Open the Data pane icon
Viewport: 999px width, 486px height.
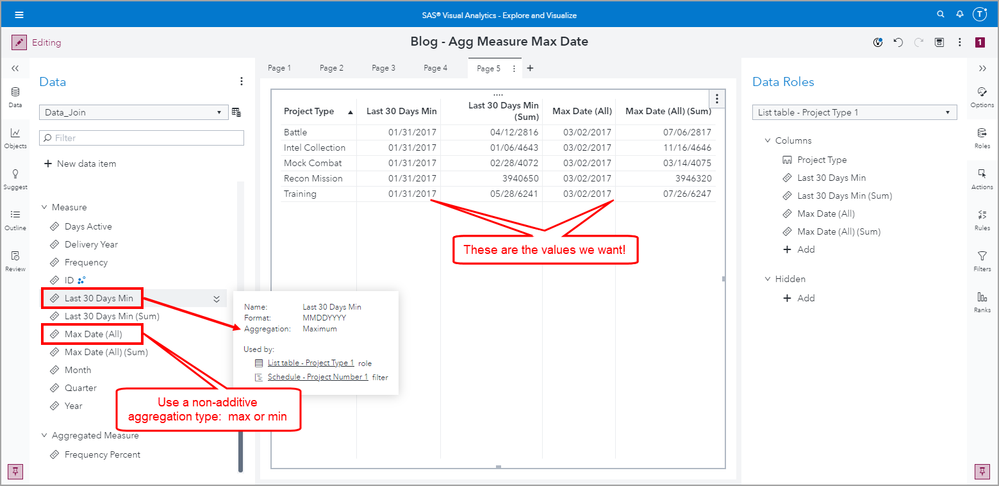click(15, 96)
